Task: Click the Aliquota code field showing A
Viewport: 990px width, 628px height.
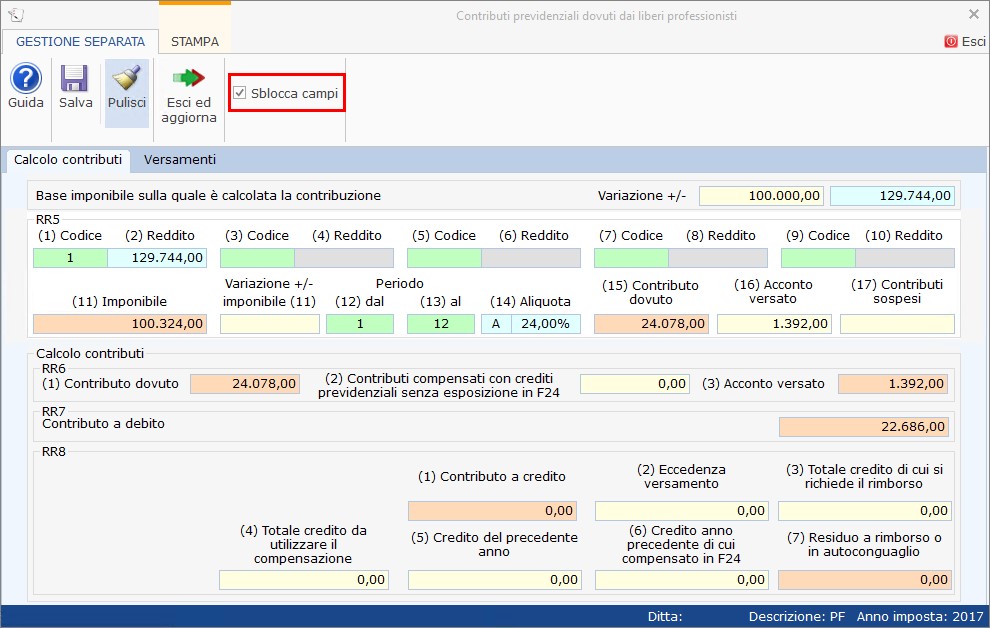Action: [x=496, y=324]
